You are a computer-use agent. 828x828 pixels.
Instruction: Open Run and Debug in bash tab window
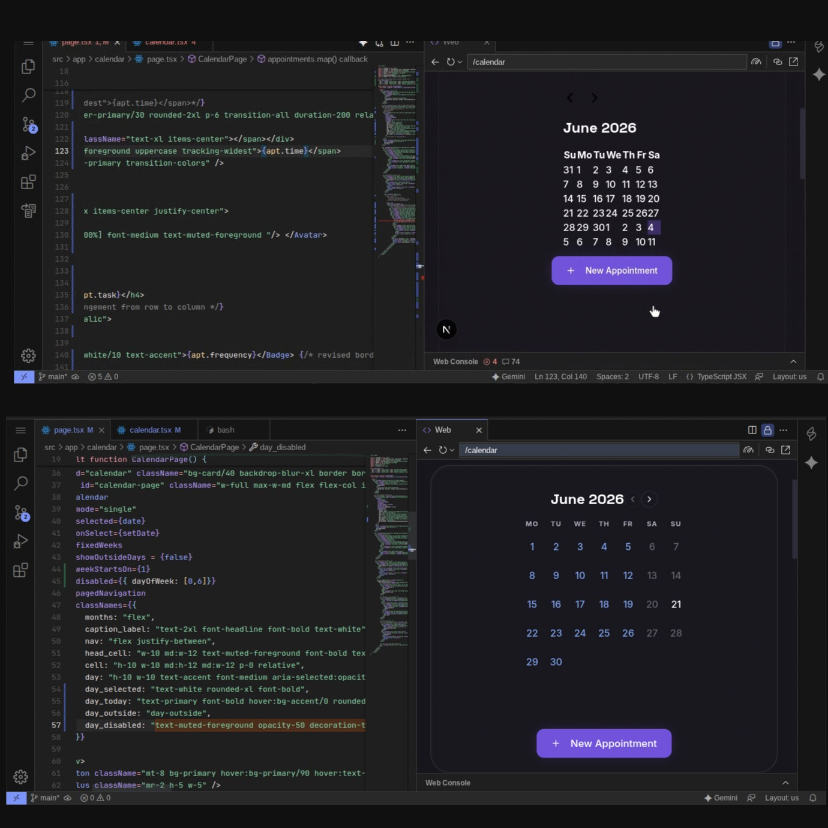click(21, 541)
